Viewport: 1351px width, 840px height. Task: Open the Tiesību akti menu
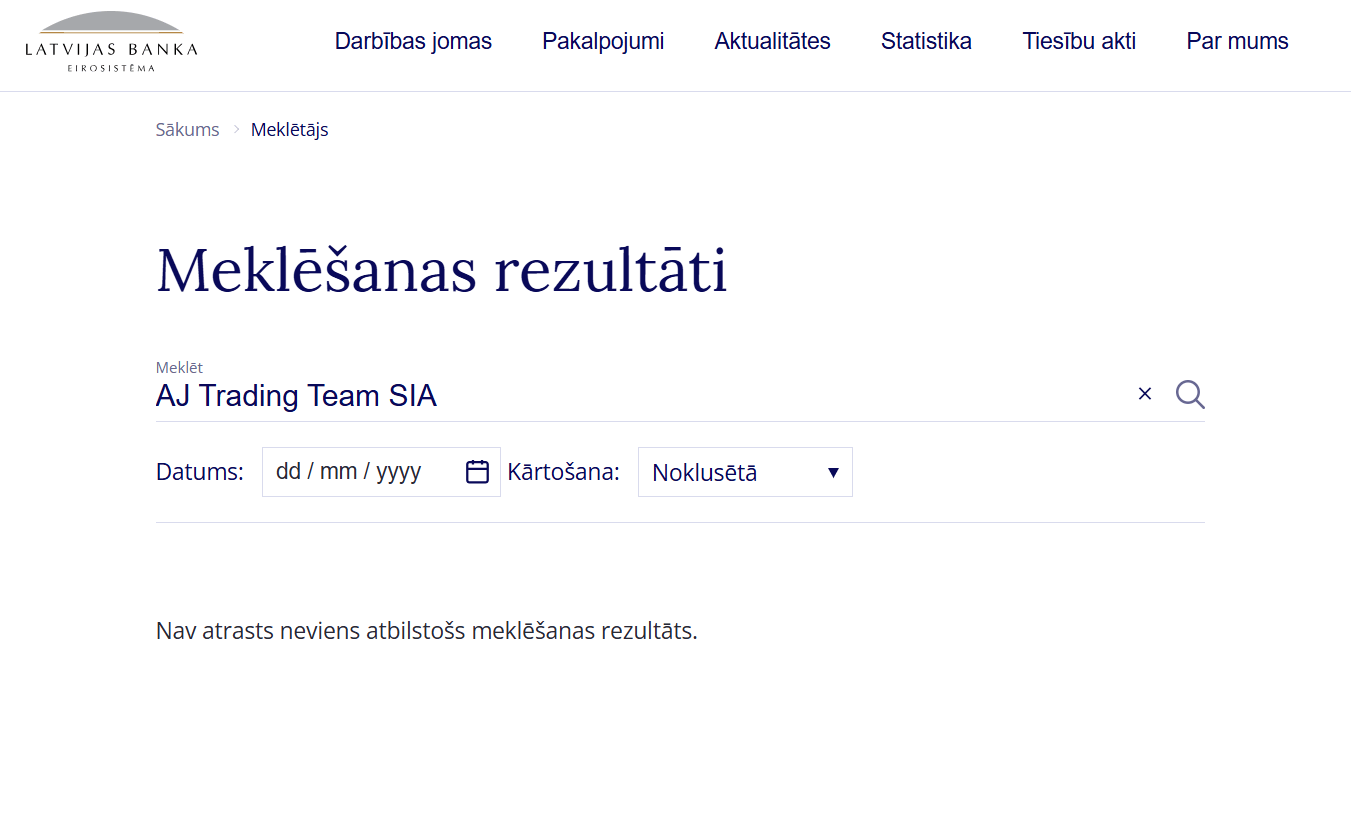(x=1079, y=41)
